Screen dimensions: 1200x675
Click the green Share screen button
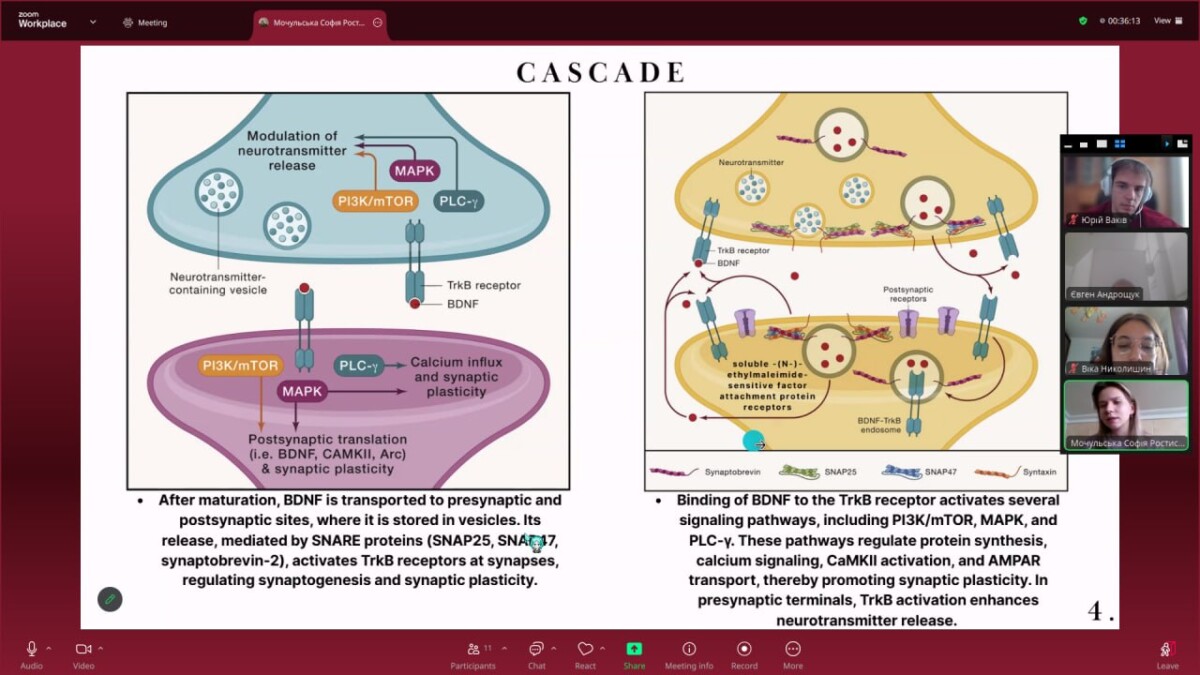634,648
